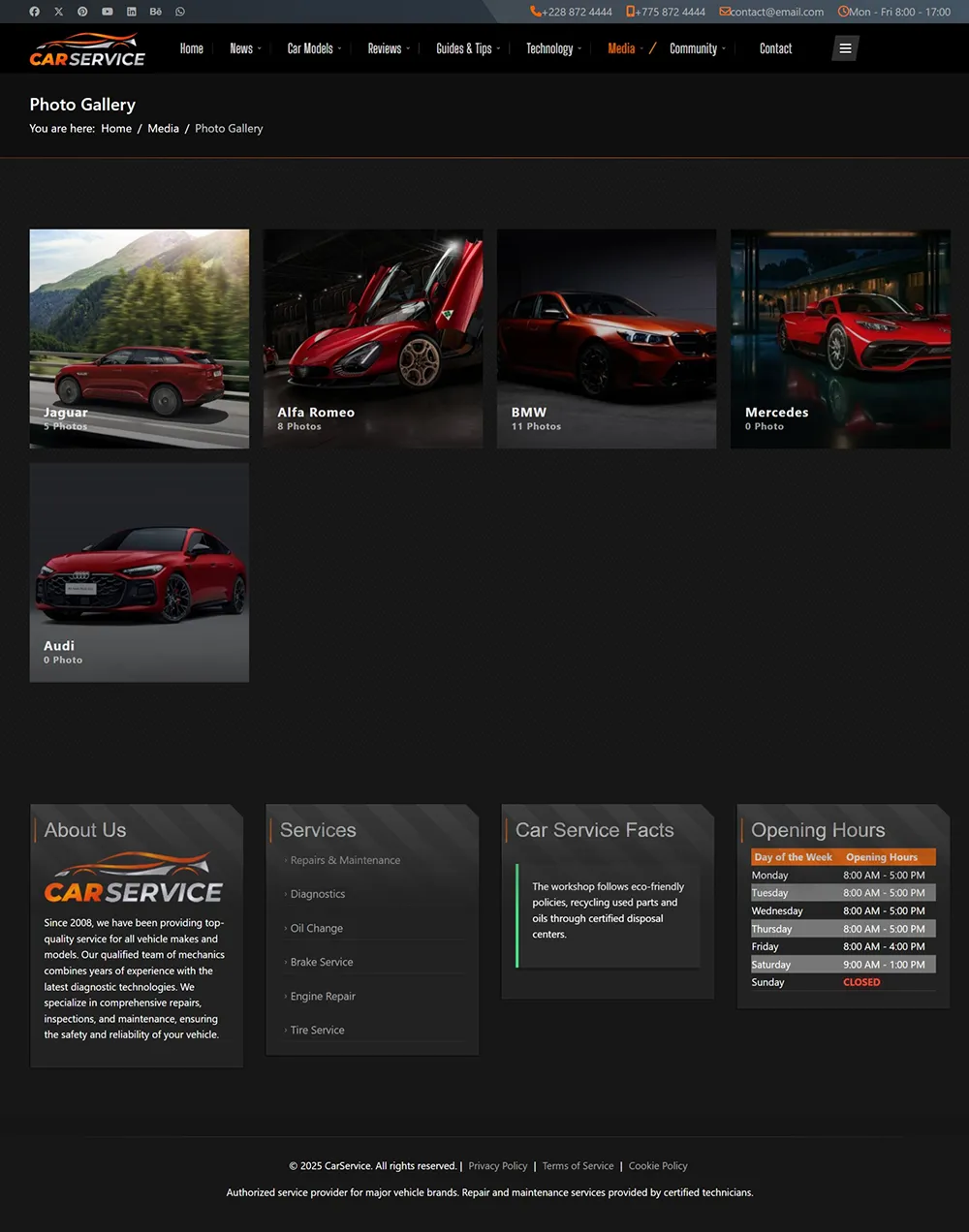Viewport: 969px width, 1232px height.
Task: Click the Photo Gallery page heading
Action: click(82, 105)
